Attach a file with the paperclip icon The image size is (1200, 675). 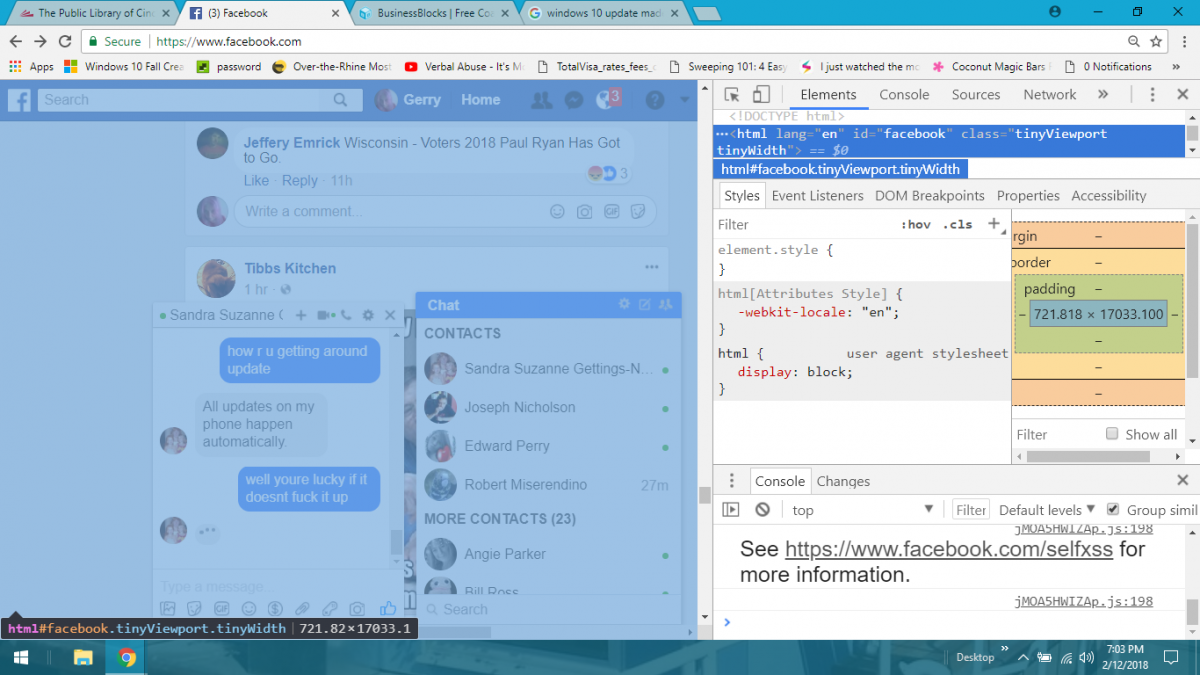[302, 608]
